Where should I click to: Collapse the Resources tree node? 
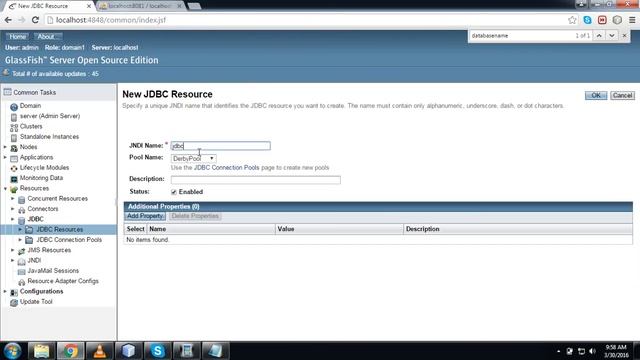5,189
